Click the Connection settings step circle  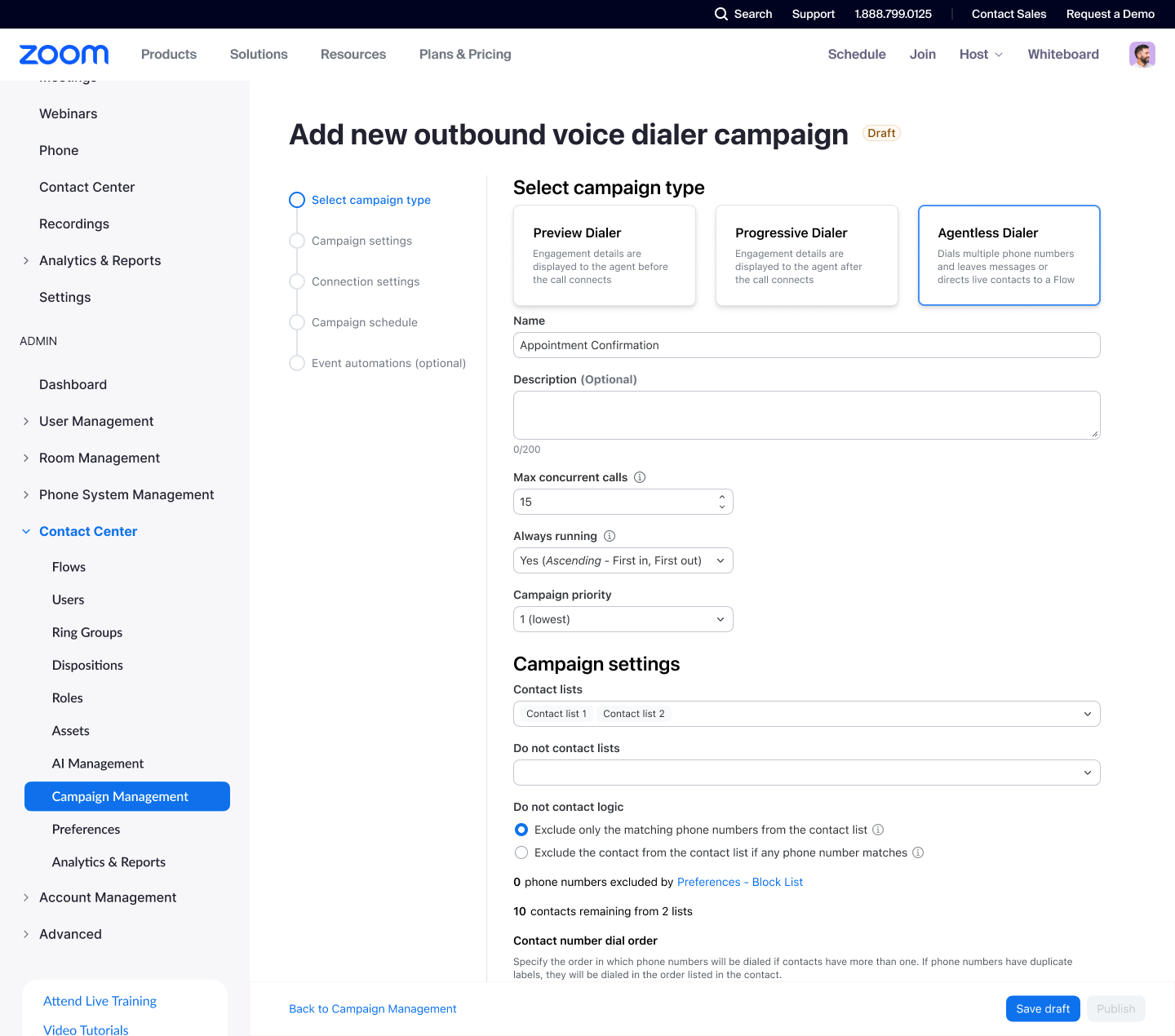pos(297,281)
